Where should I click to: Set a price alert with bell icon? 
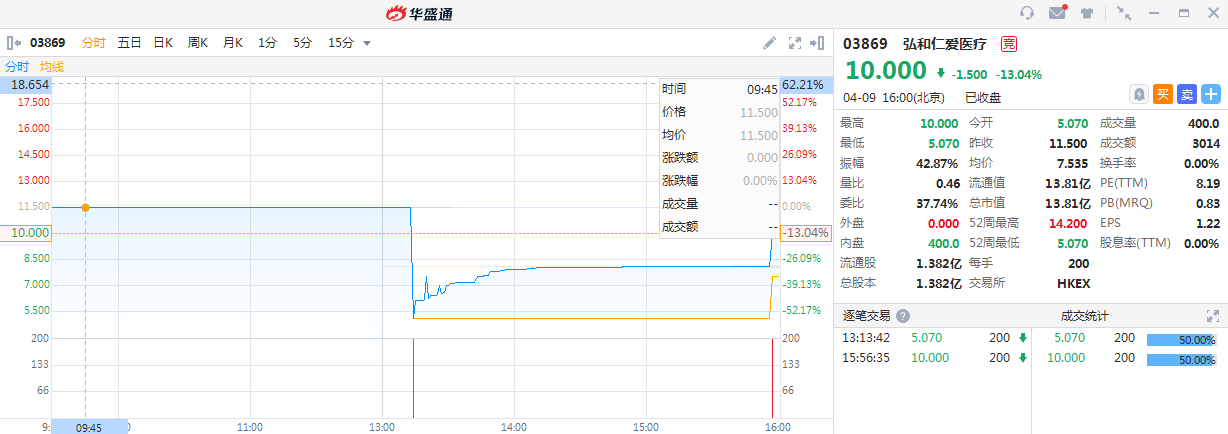(1139, 94)
